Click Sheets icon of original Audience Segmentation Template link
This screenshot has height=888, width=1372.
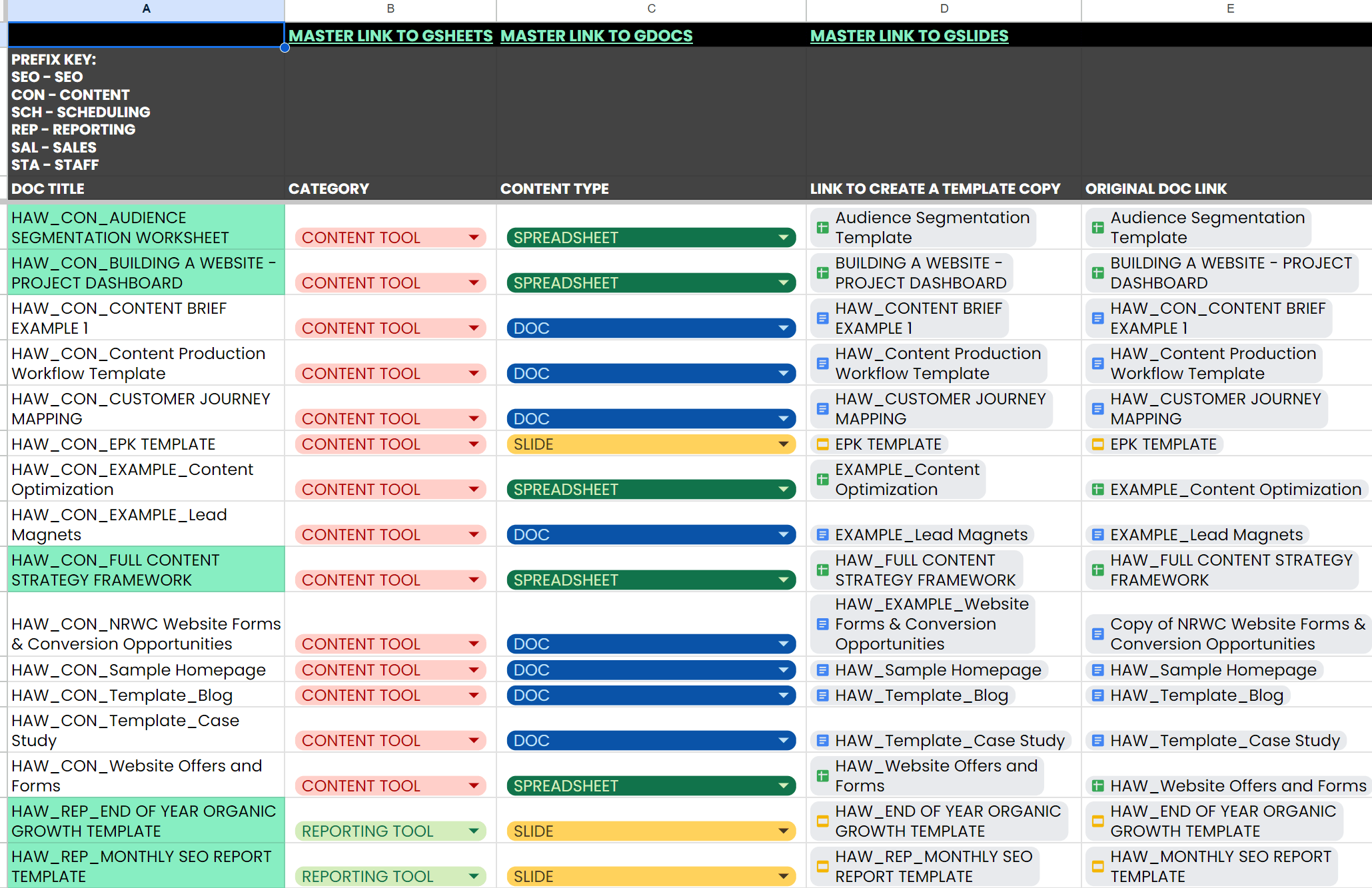click(x=1098, y=228)
